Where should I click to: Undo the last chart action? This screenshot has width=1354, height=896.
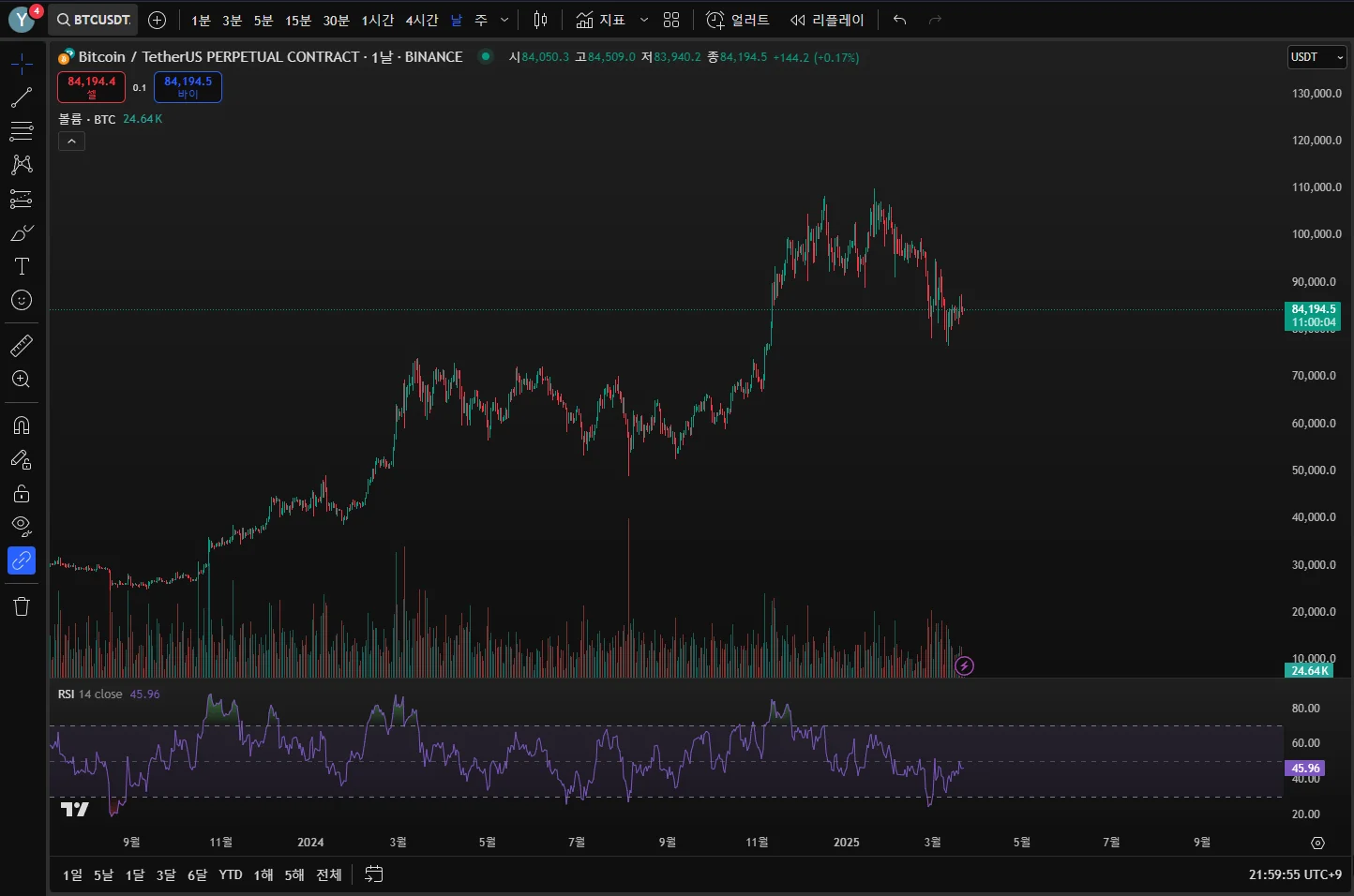click(900, 20)
